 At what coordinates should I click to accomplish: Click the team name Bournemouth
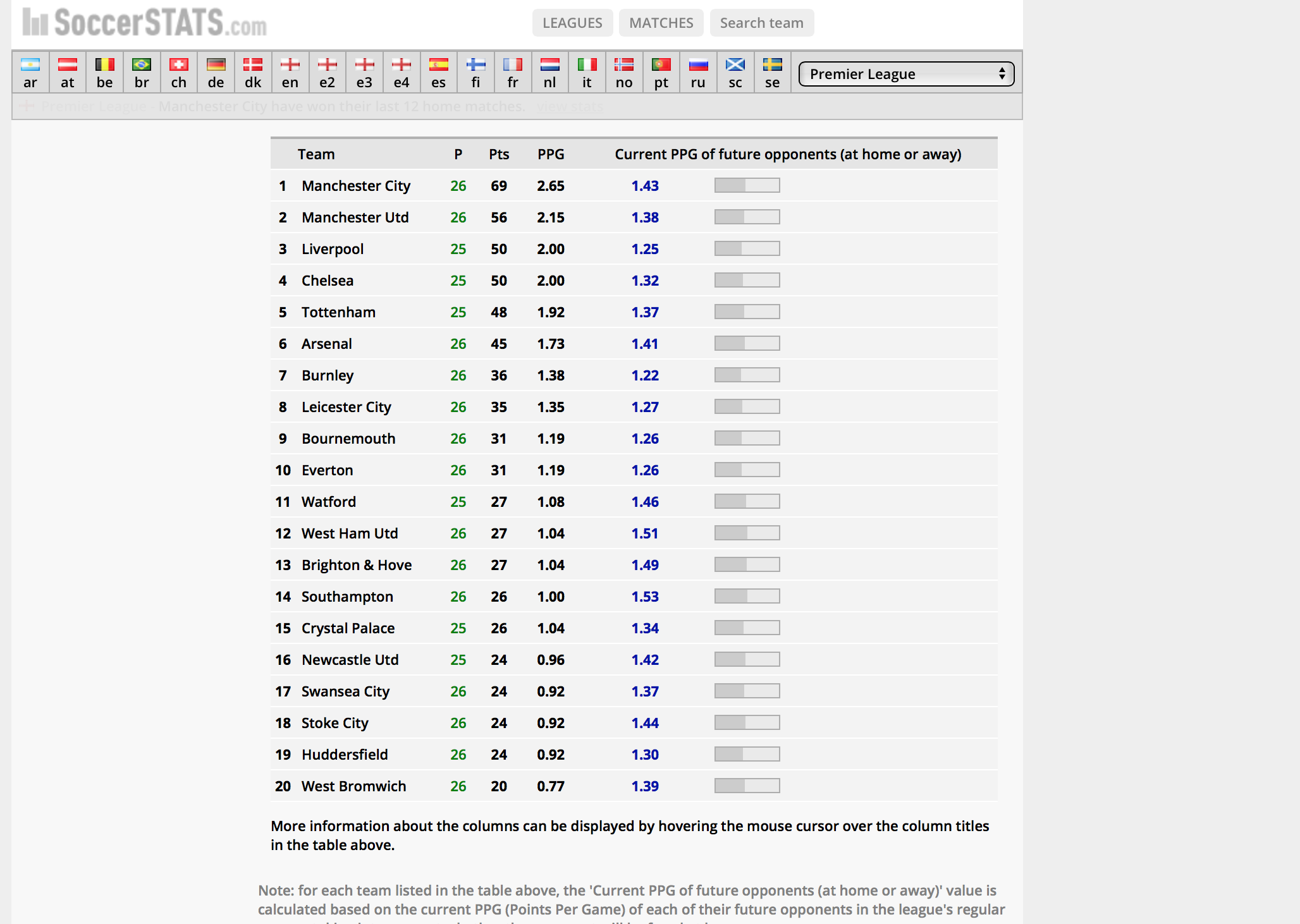348,439
